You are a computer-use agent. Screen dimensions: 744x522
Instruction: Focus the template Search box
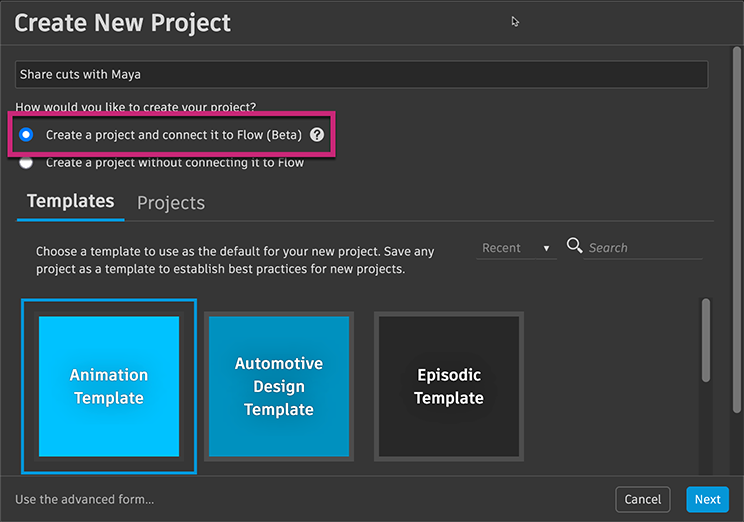tap(642, 248)
